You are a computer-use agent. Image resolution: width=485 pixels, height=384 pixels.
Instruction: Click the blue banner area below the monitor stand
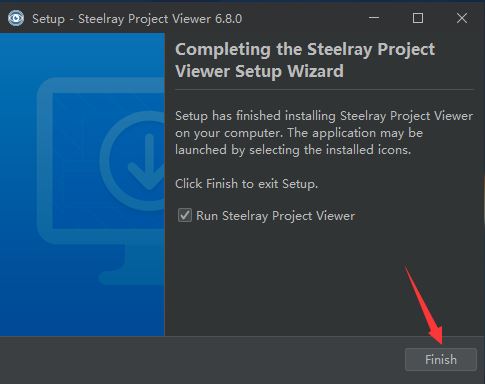tap(82, 310)
